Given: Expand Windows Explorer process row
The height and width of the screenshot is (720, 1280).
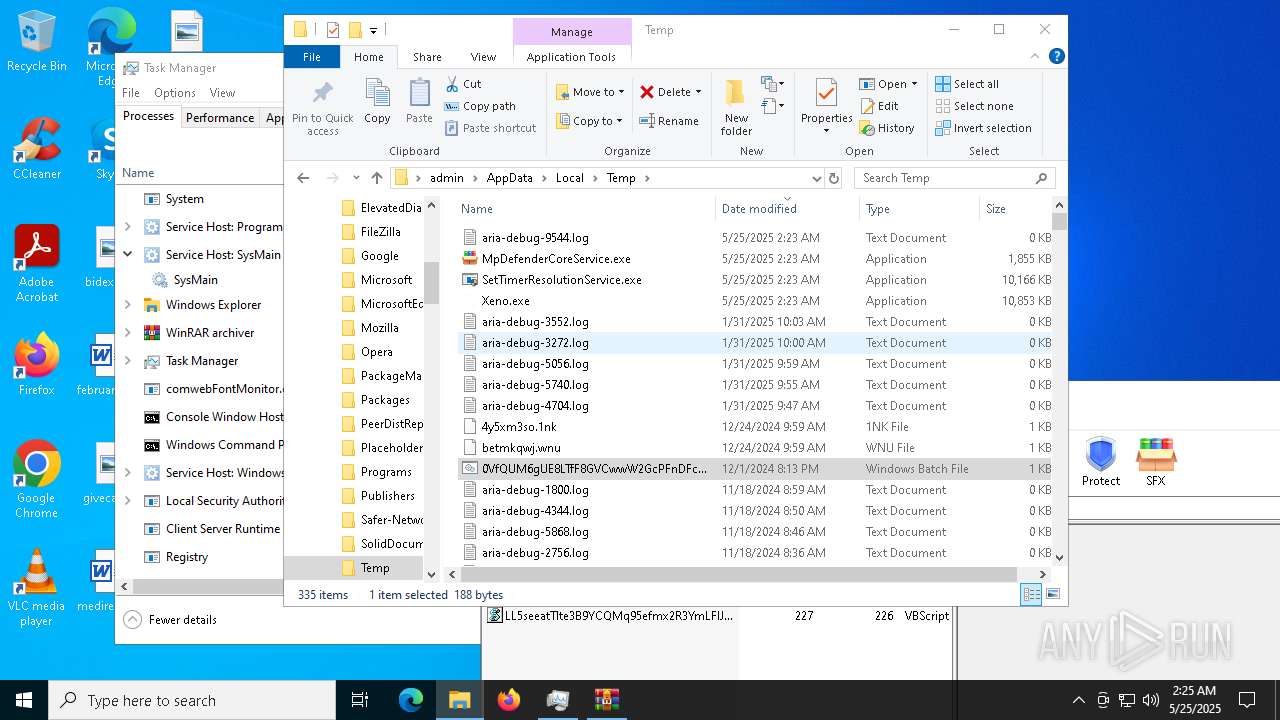Looking at the screenshot, I should coord(127,305).
